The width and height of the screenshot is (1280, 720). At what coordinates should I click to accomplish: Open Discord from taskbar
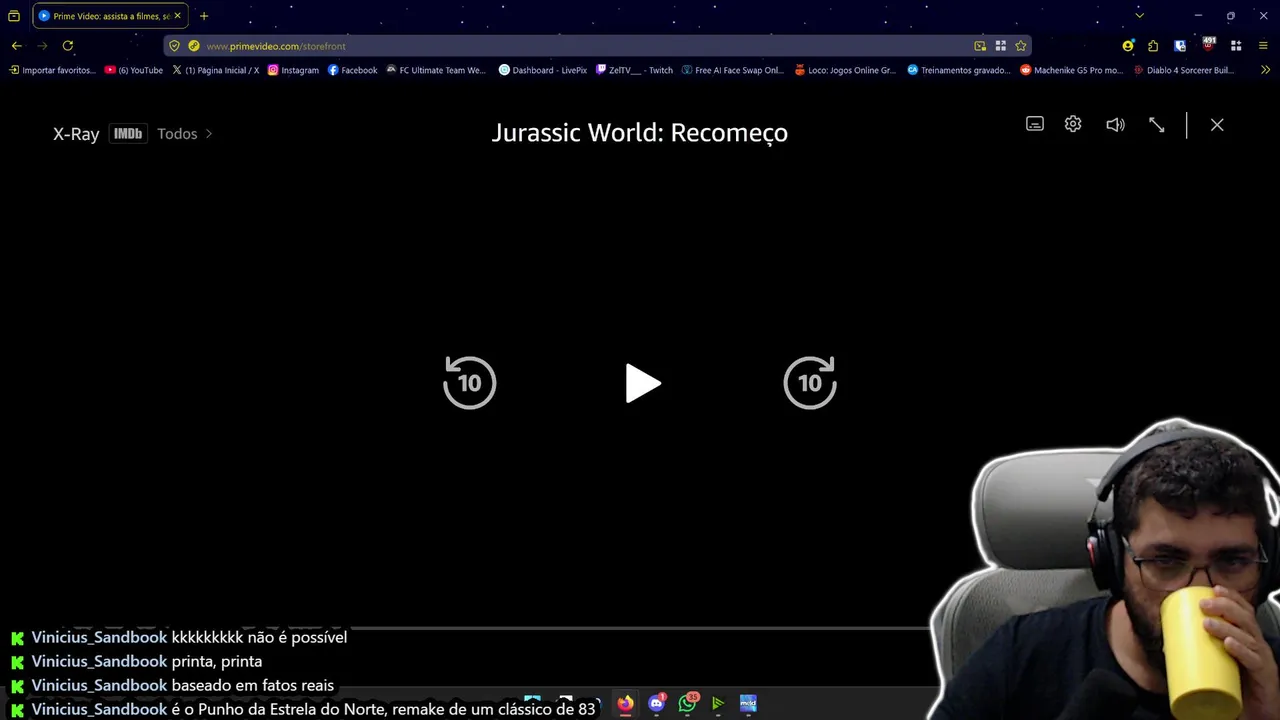coord(656,704)
